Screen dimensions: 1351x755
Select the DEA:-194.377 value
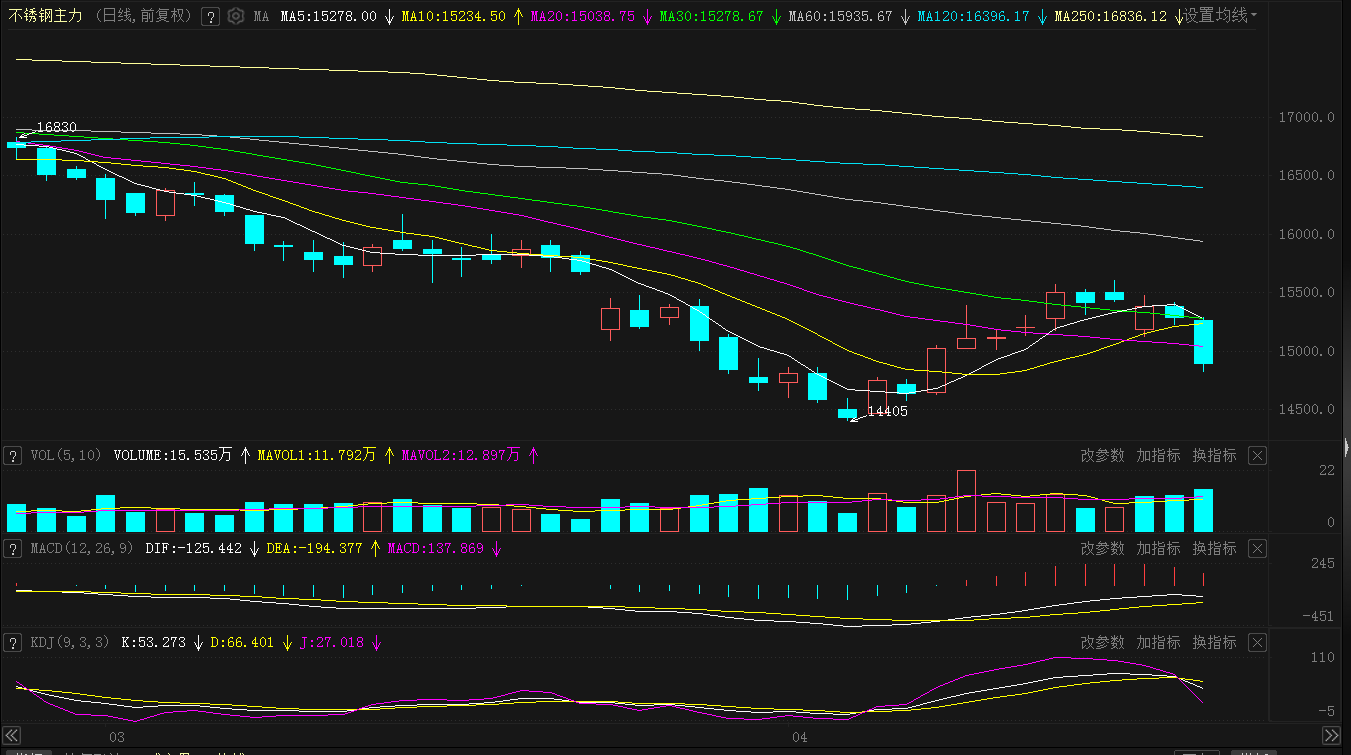(x=314, y=548)
